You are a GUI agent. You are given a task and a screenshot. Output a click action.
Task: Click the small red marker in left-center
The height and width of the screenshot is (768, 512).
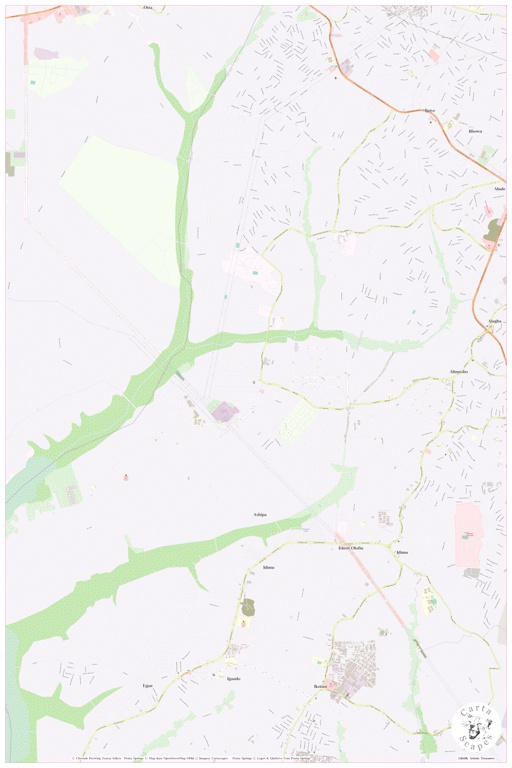[x=126, y=477]
